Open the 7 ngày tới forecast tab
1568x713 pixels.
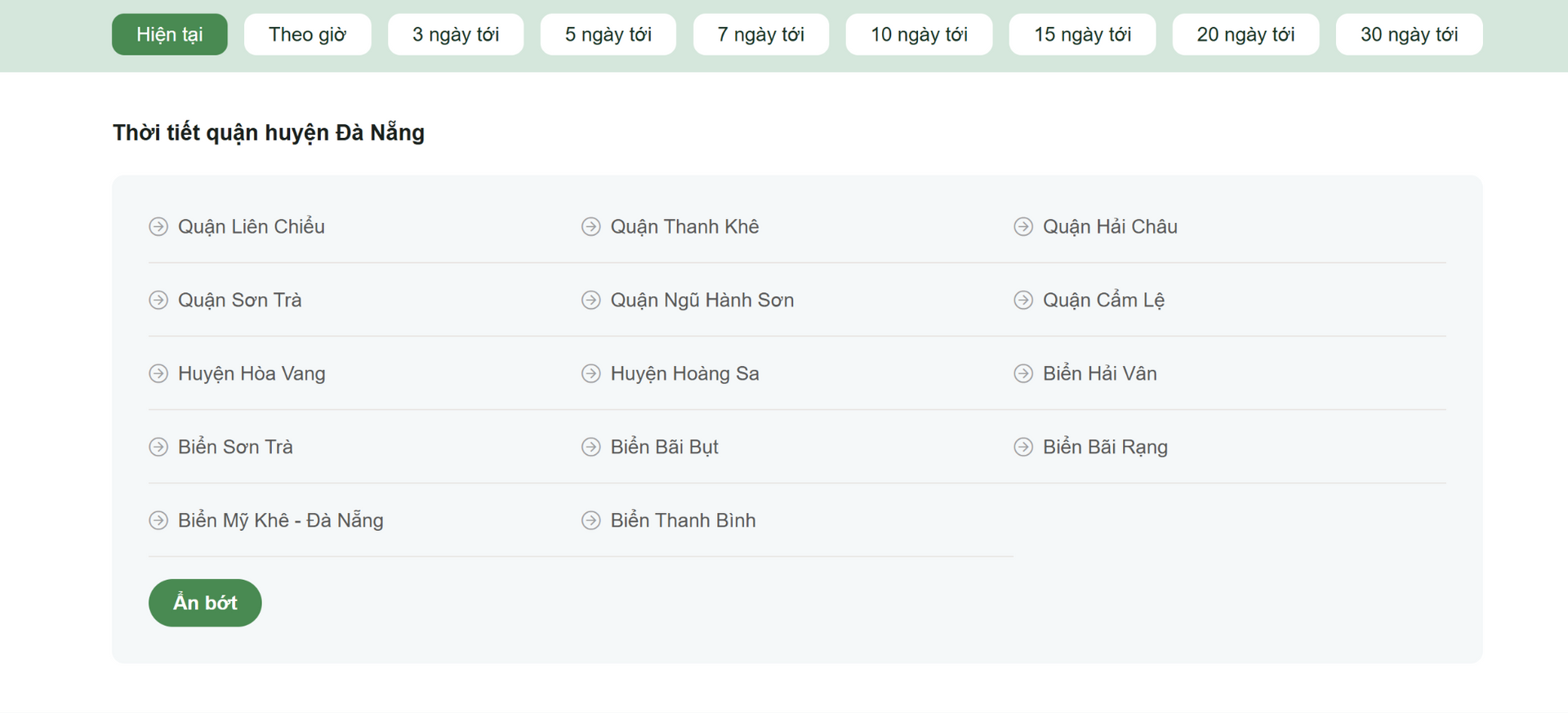(x=761, y=34)
